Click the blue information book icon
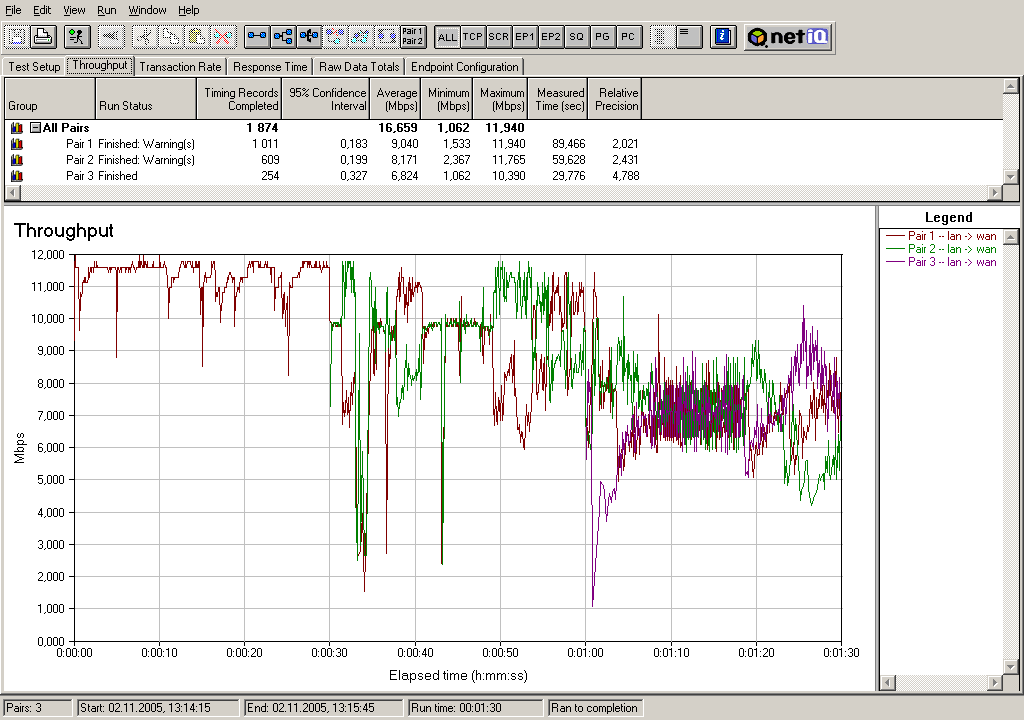The height and width of the screenshot is (720, 1024). [723, 37]
